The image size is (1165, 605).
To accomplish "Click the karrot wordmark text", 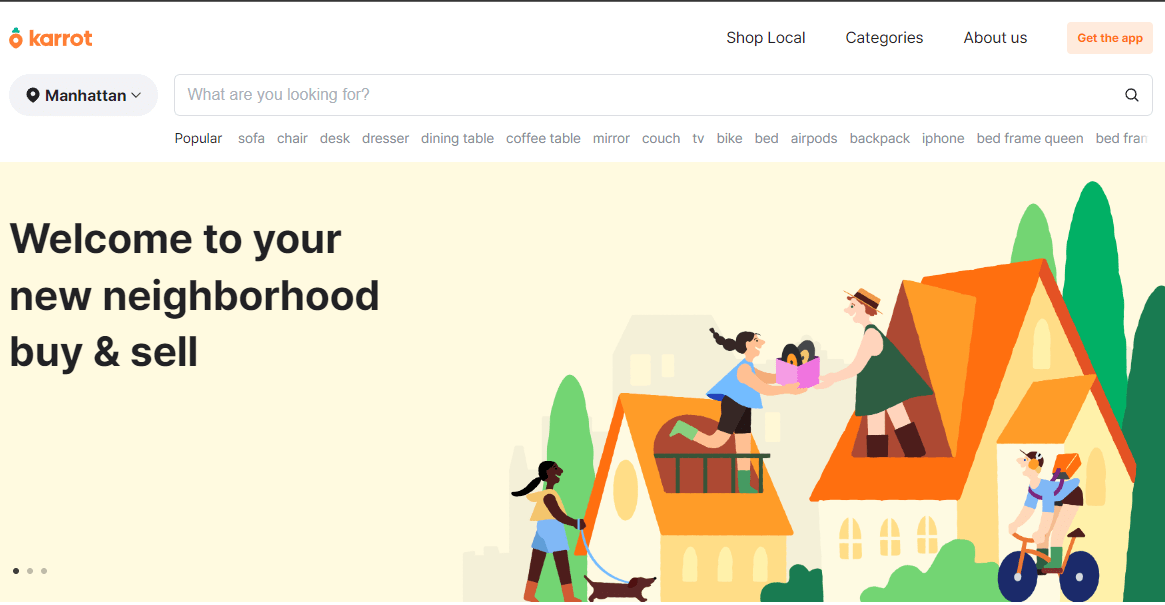I will click(60, 38).
